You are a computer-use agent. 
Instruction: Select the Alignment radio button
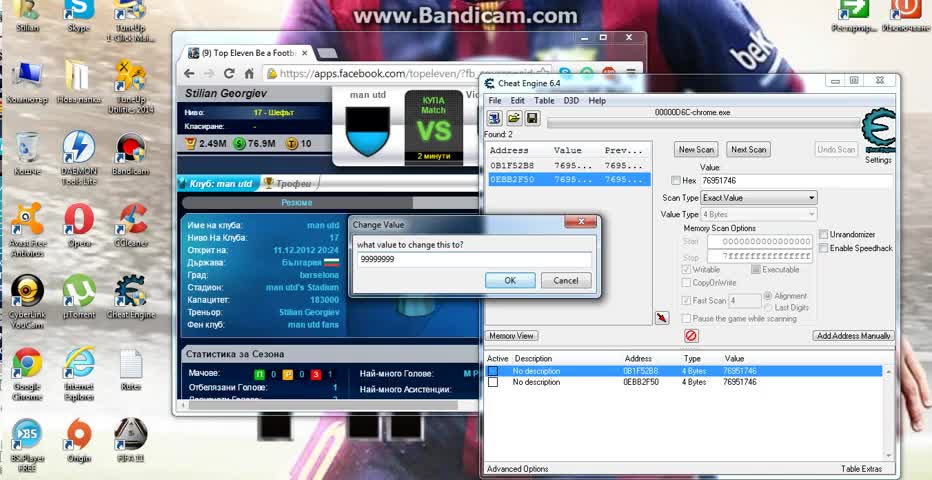tap(768, 296)
